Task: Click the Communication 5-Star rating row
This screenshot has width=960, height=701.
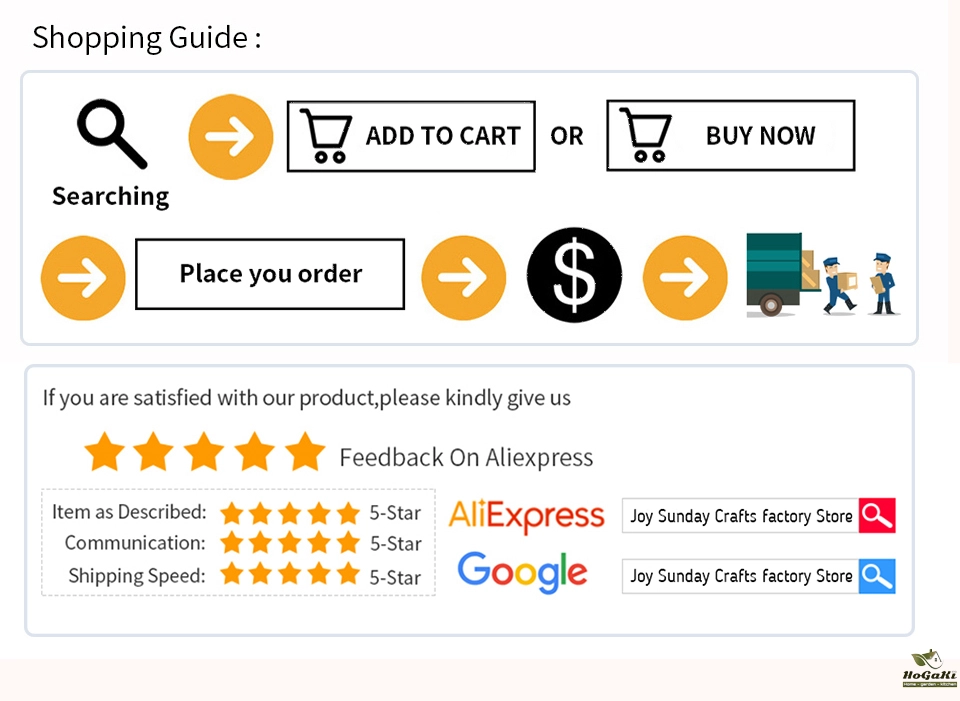Action: click(290, 544)
